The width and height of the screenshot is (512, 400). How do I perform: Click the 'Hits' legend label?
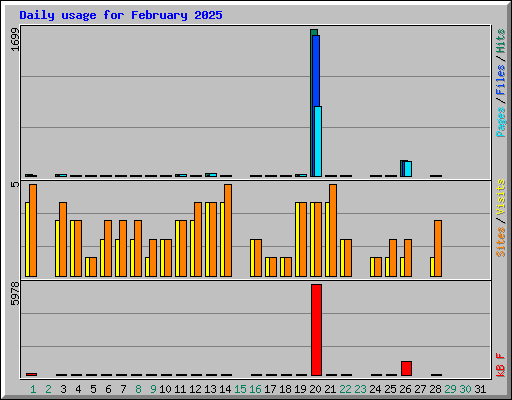(x=500, y=41)
